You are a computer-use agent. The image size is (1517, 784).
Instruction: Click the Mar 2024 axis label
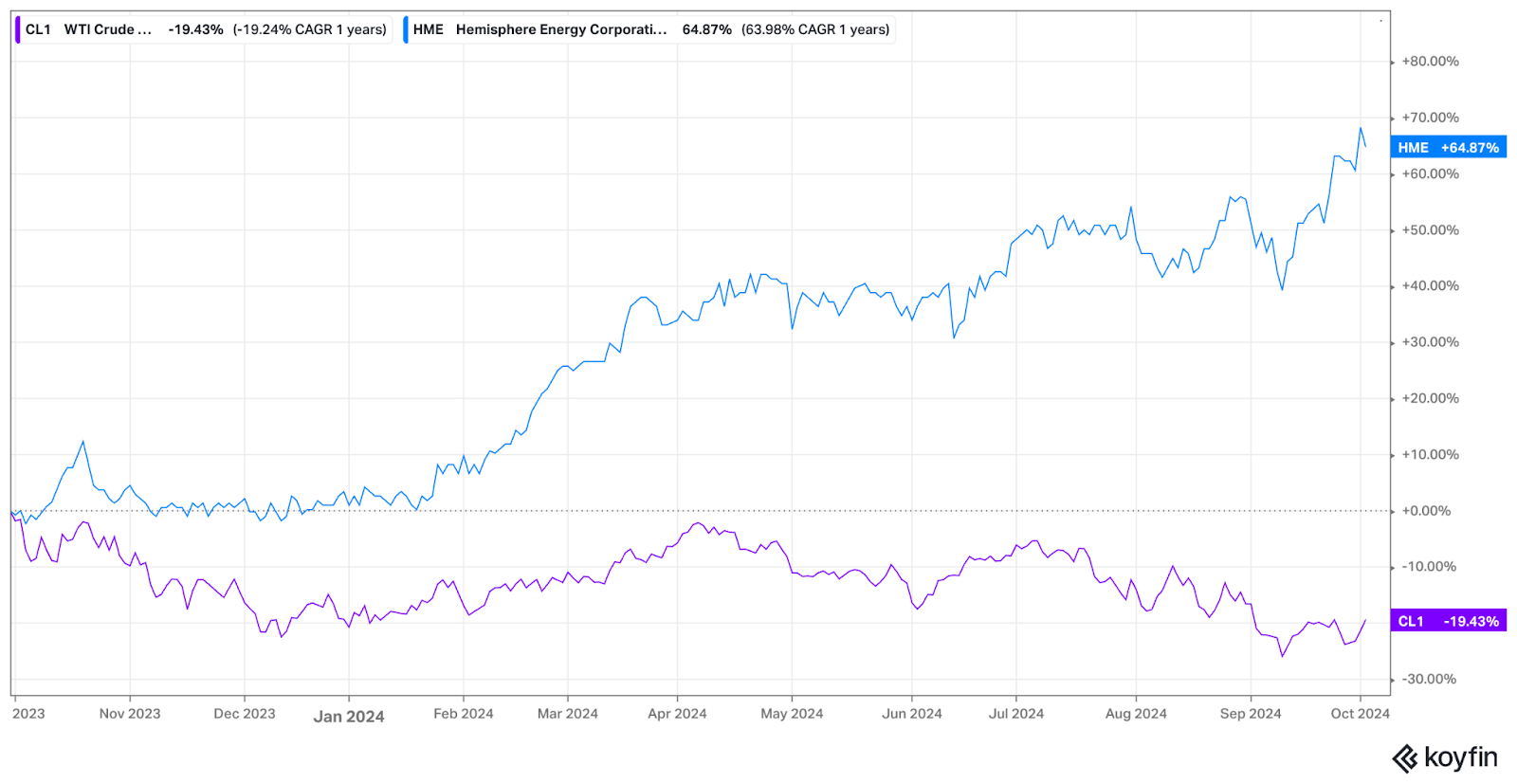pyautogui.click(x=568, y=714)
